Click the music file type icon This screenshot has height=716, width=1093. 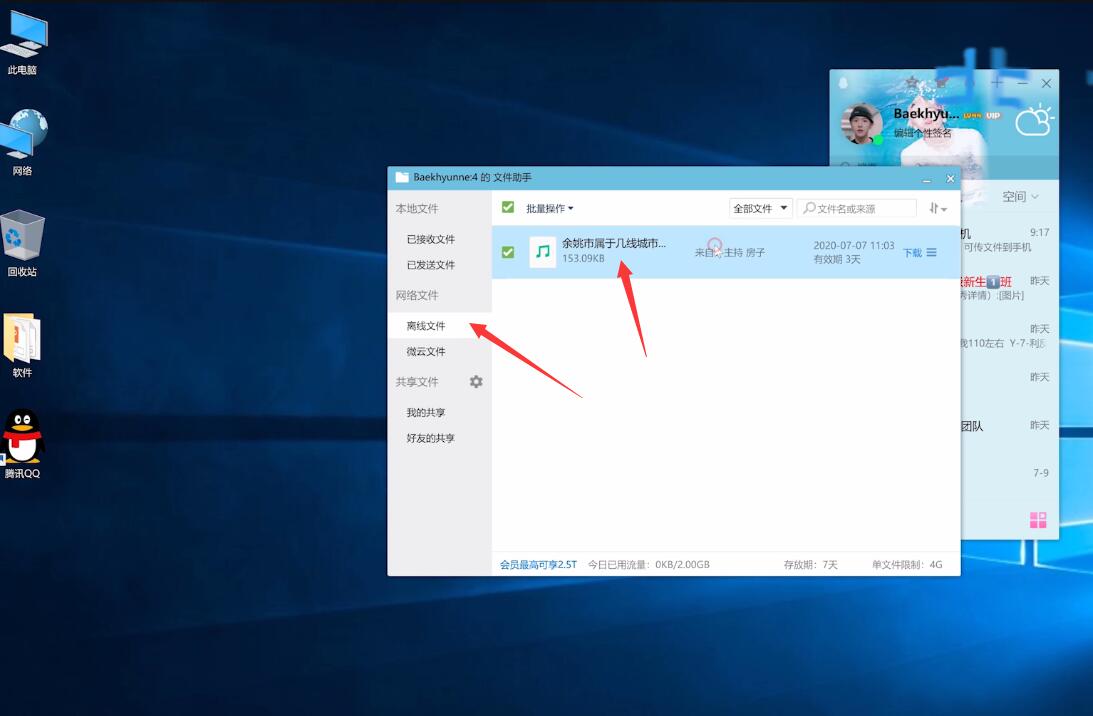542,252
